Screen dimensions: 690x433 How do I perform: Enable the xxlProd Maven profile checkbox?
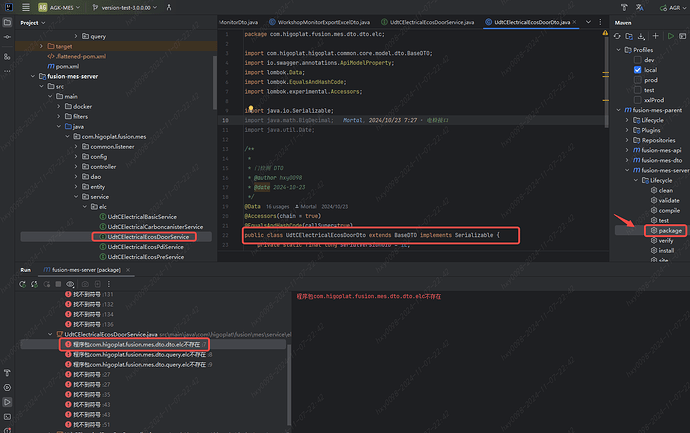click(x=638, y=100)
